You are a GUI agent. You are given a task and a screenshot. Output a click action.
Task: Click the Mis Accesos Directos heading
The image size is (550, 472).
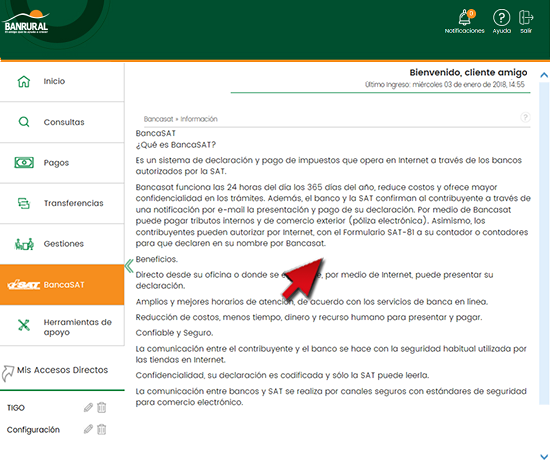tap(62, 370)
